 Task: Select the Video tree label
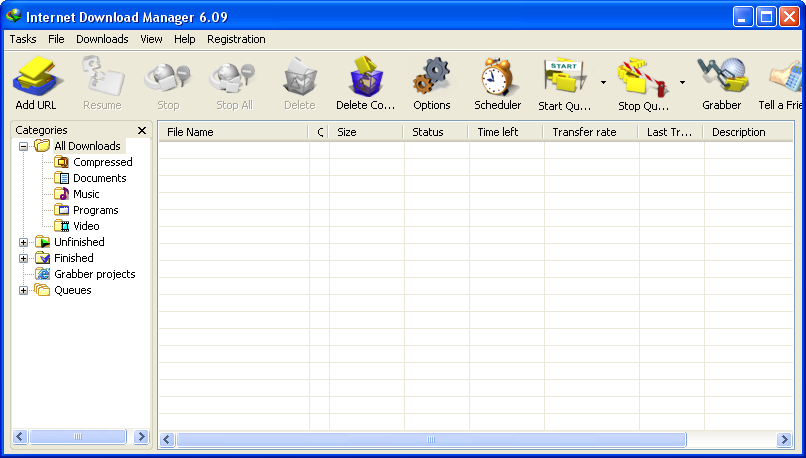[x=86, y=226]
